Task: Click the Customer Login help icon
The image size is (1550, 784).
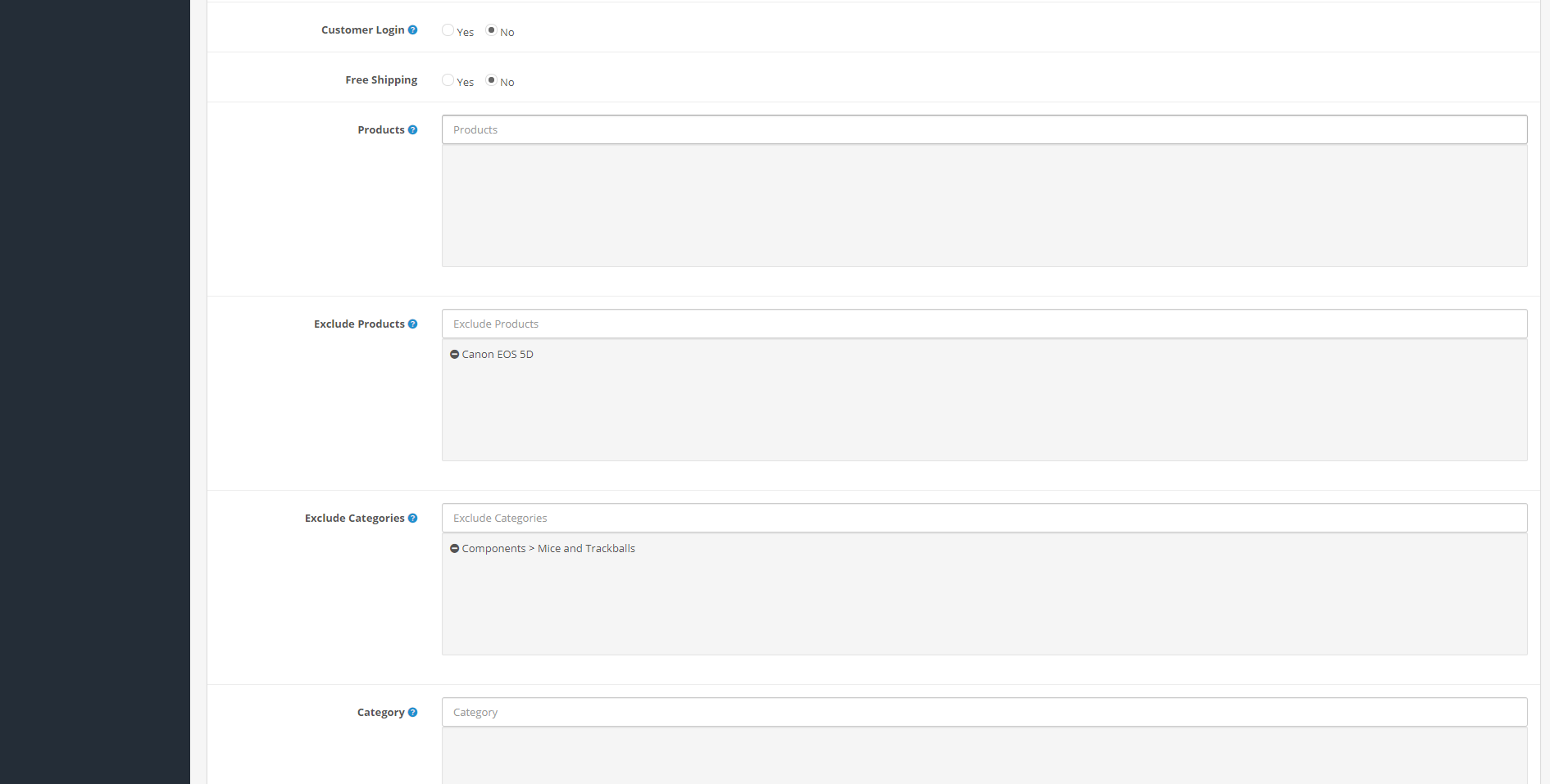Action: pyautogui.click(x=412, y=30)
